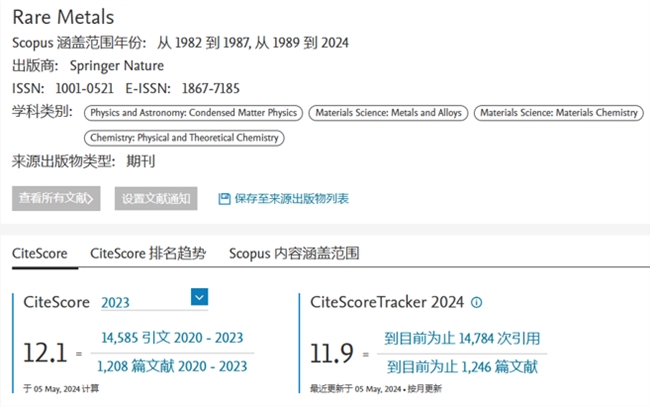Choose the Physical and Theoretical Chemistry tag
Viewport: 650px width, 407px height.
[x=184, y=138]
